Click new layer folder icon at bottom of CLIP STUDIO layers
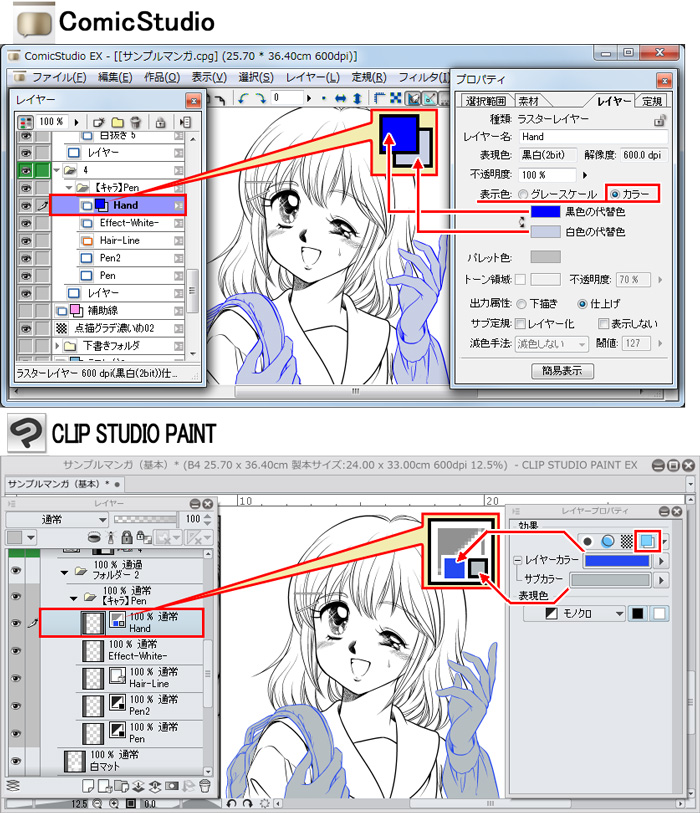This screenshot has height=813, width=700. [x=121, y=787]
